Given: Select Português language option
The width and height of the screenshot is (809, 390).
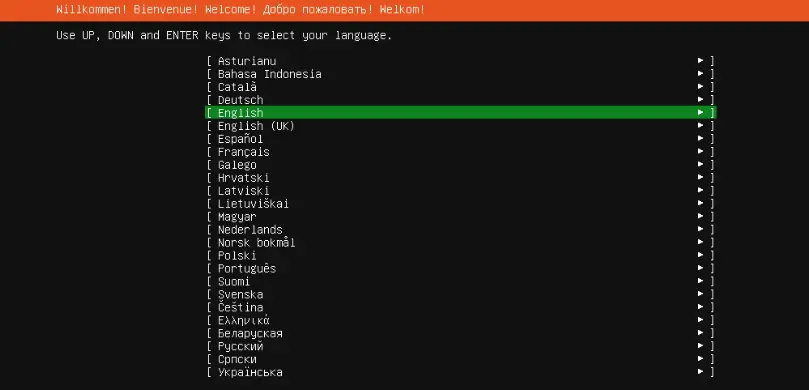Looking at the screenshot, I should [x=461, y=268].
